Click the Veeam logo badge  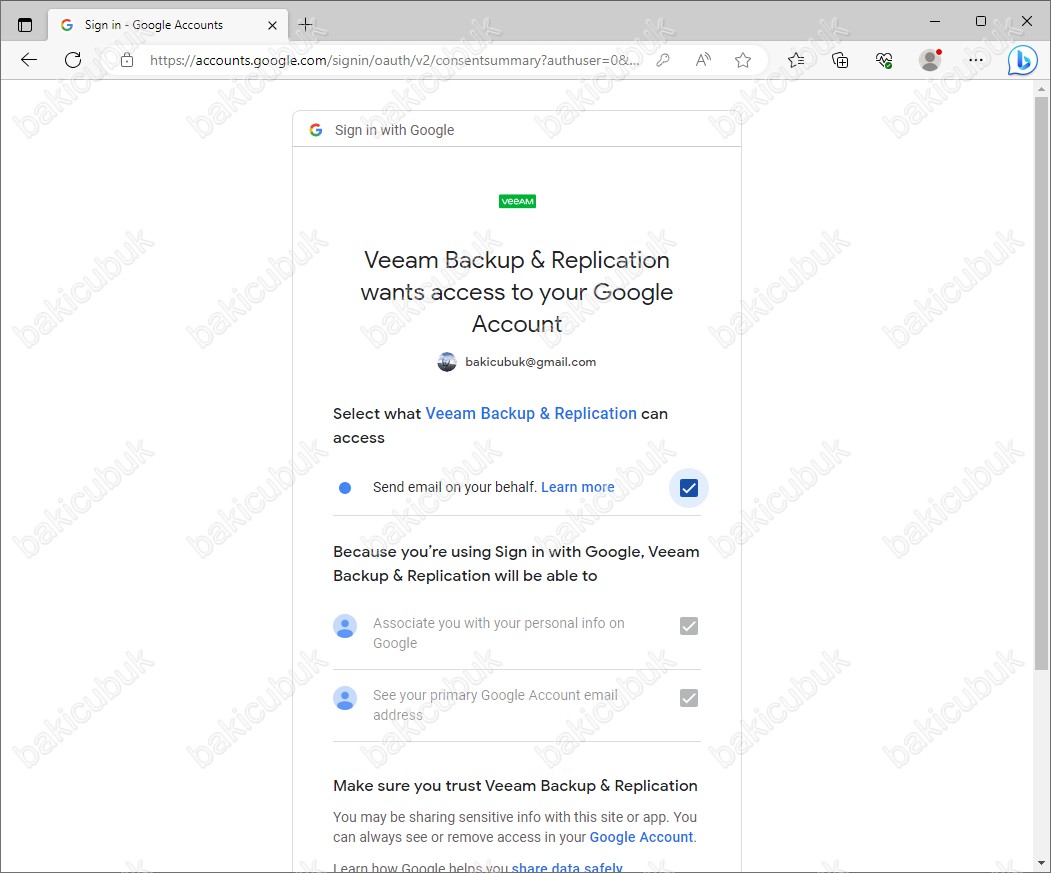[x=517, y=201]
